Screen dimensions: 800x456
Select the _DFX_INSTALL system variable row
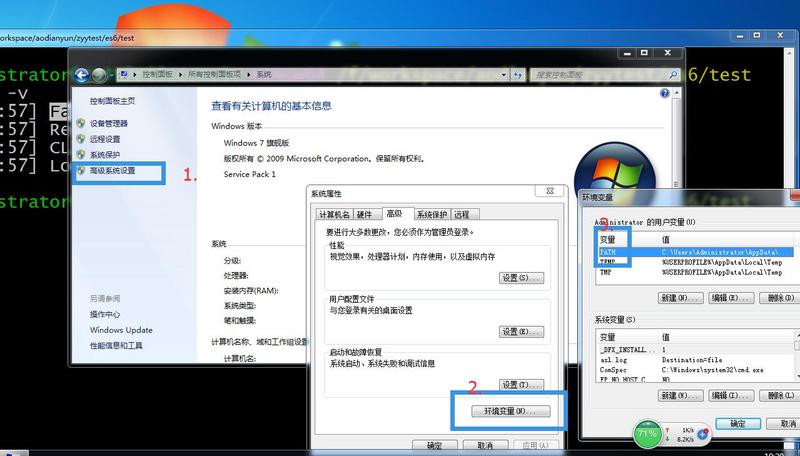click(695, 349)
